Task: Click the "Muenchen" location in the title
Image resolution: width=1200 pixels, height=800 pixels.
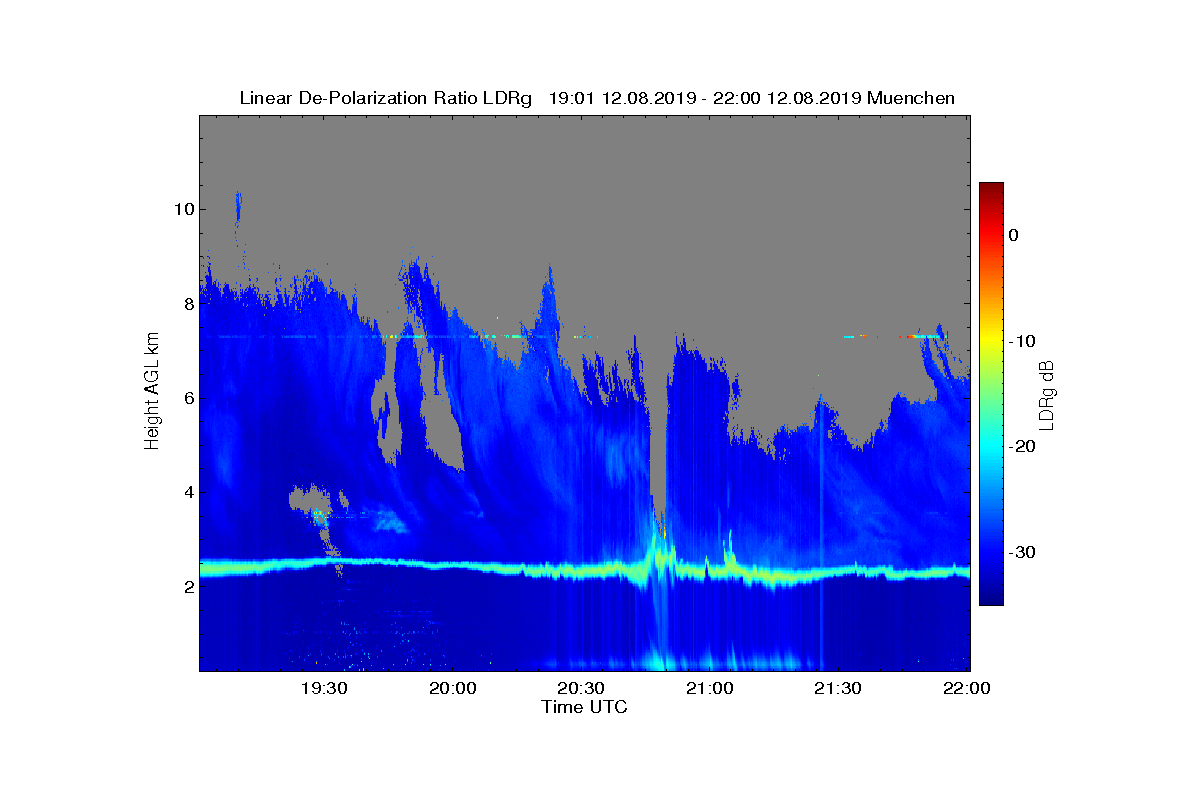Action: pos(911,98)
